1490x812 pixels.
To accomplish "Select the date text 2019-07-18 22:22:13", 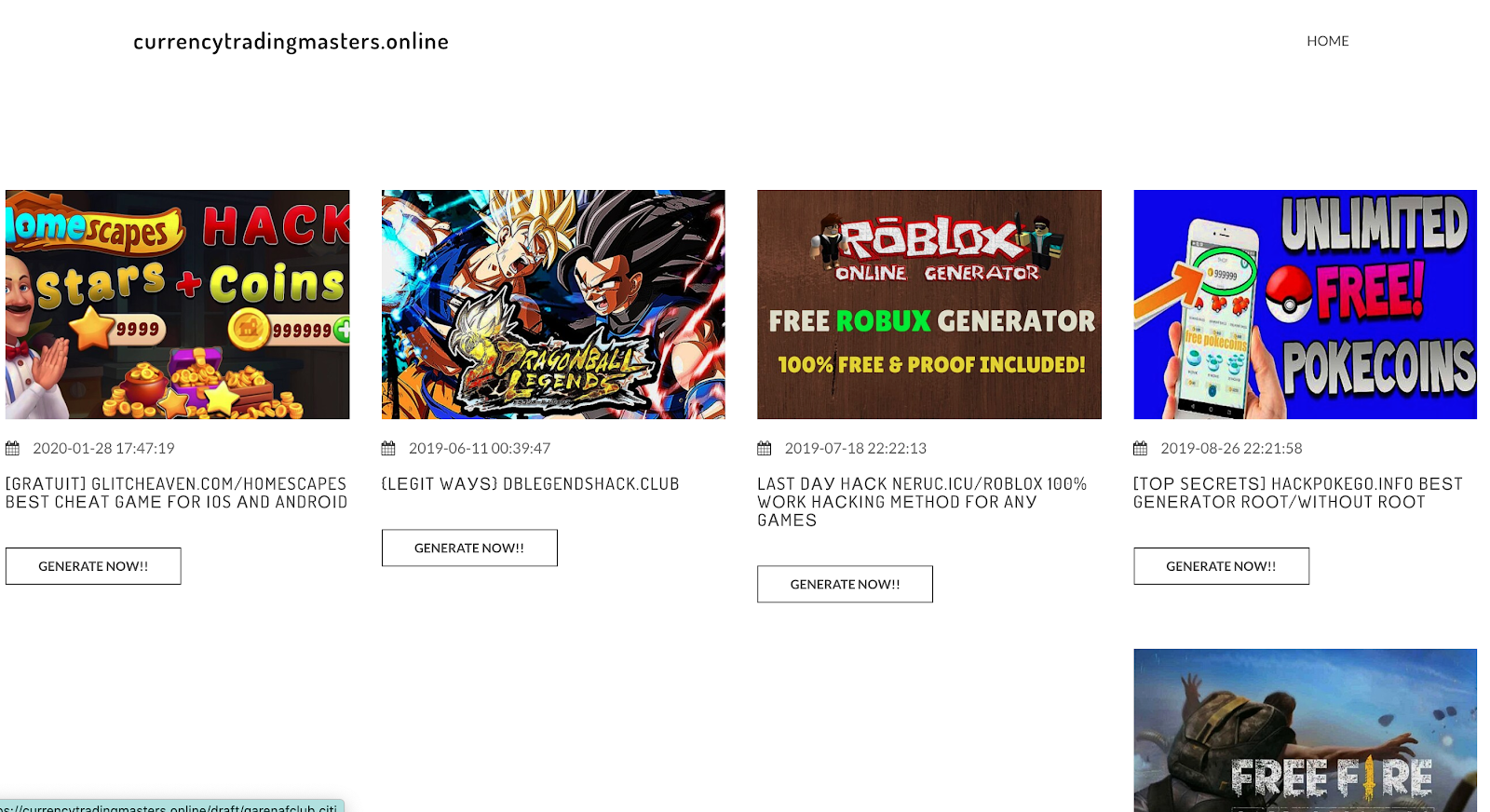I will pyautogui.click(x=856, y=449).
